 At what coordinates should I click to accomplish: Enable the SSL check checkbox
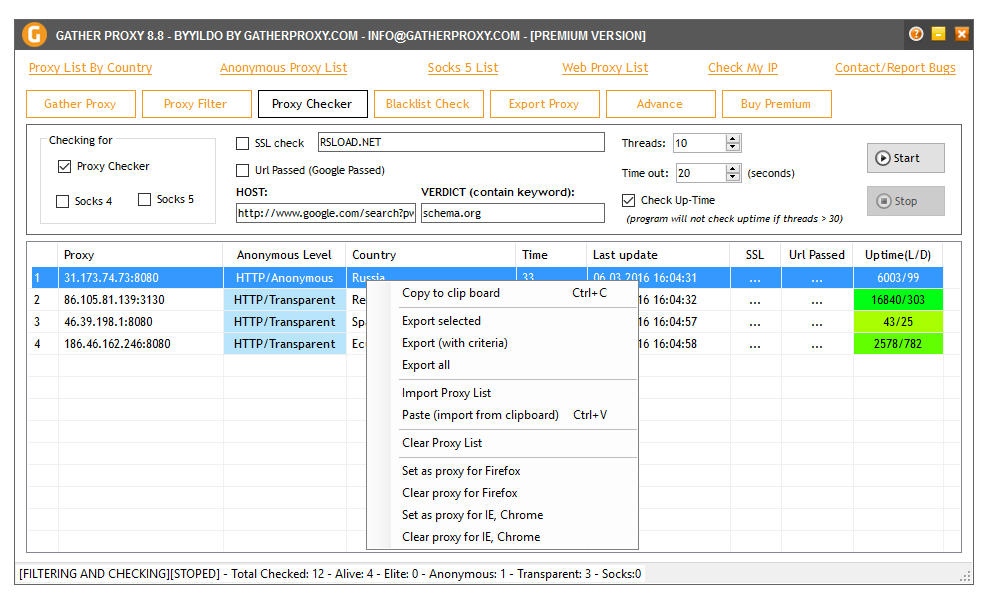point(242,144)
